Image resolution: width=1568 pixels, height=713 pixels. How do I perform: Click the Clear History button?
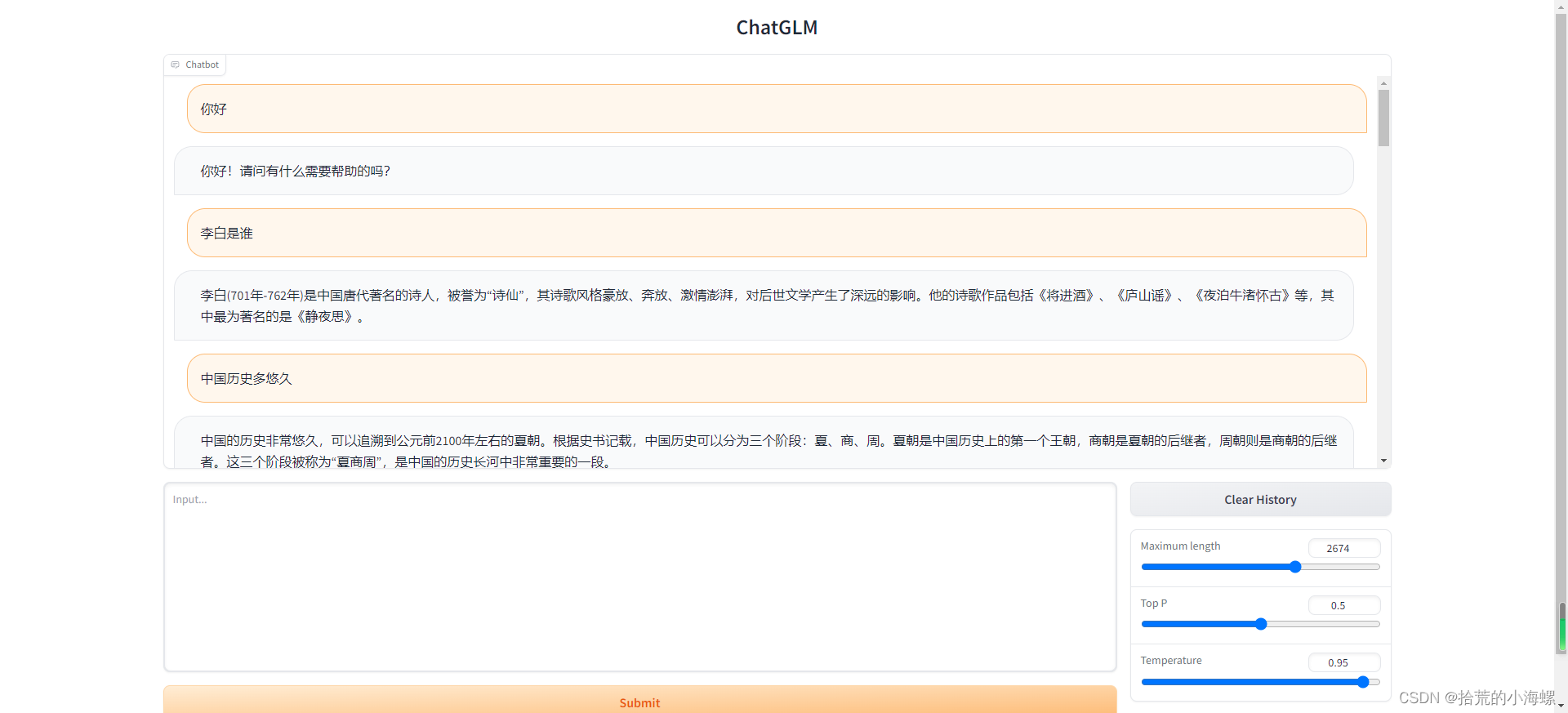point(1260,499)
